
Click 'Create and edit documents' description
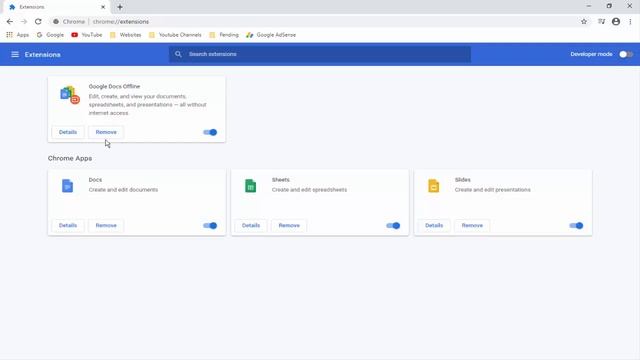click(x=123, y=190)
